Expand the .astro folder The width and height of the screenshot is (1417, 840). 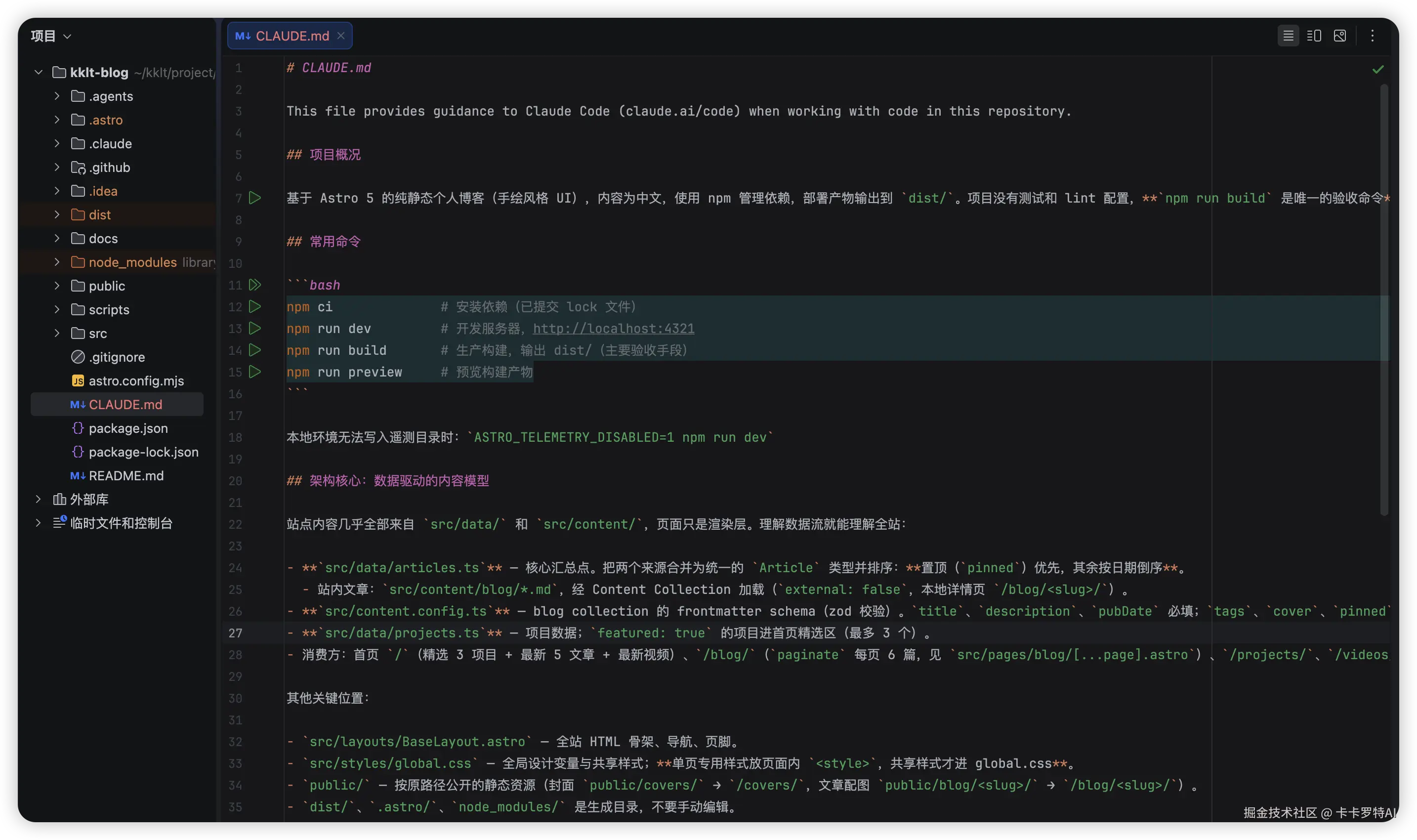coord(57,120)
